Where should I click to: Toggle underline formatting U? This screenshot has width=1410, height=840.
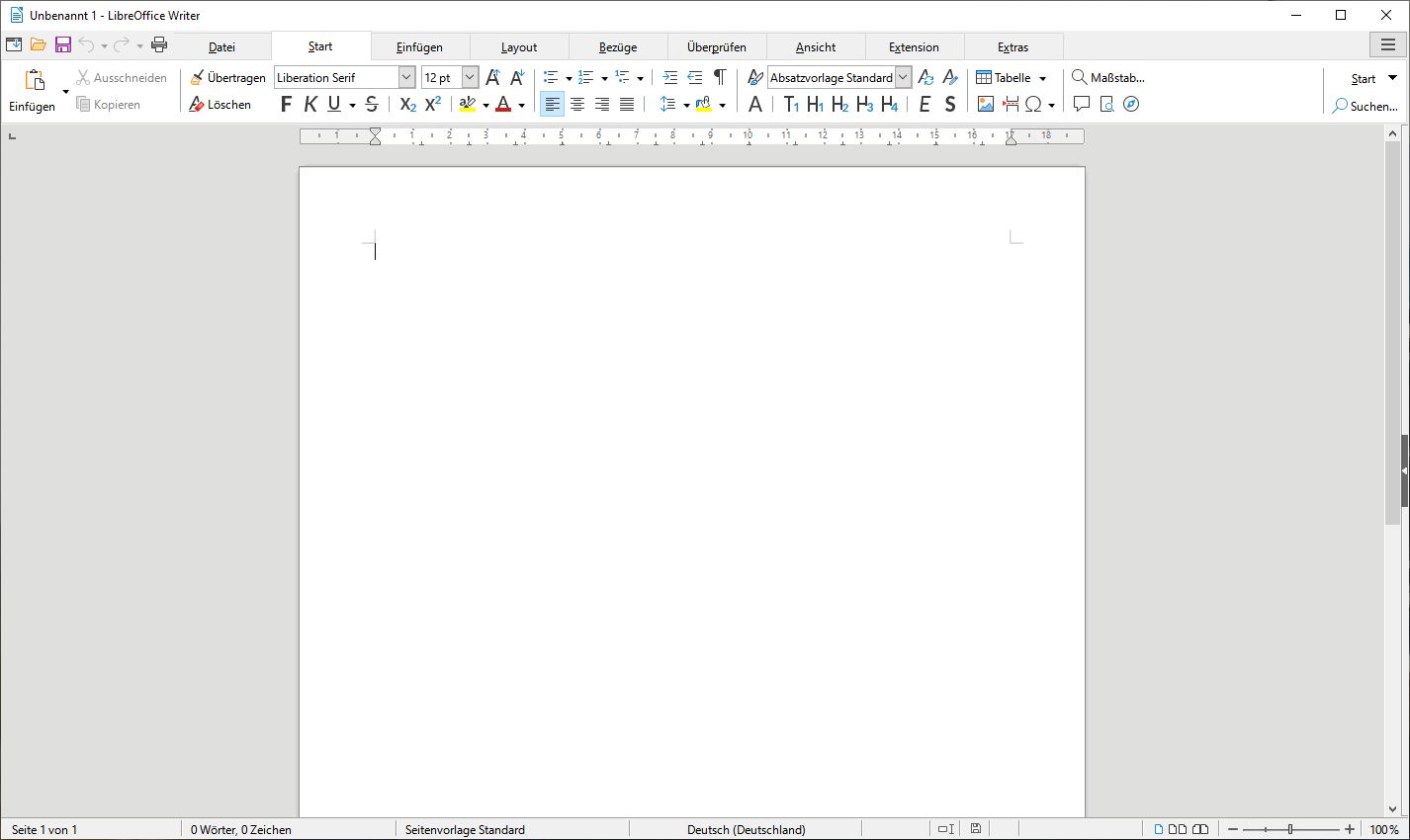point(334,104)
